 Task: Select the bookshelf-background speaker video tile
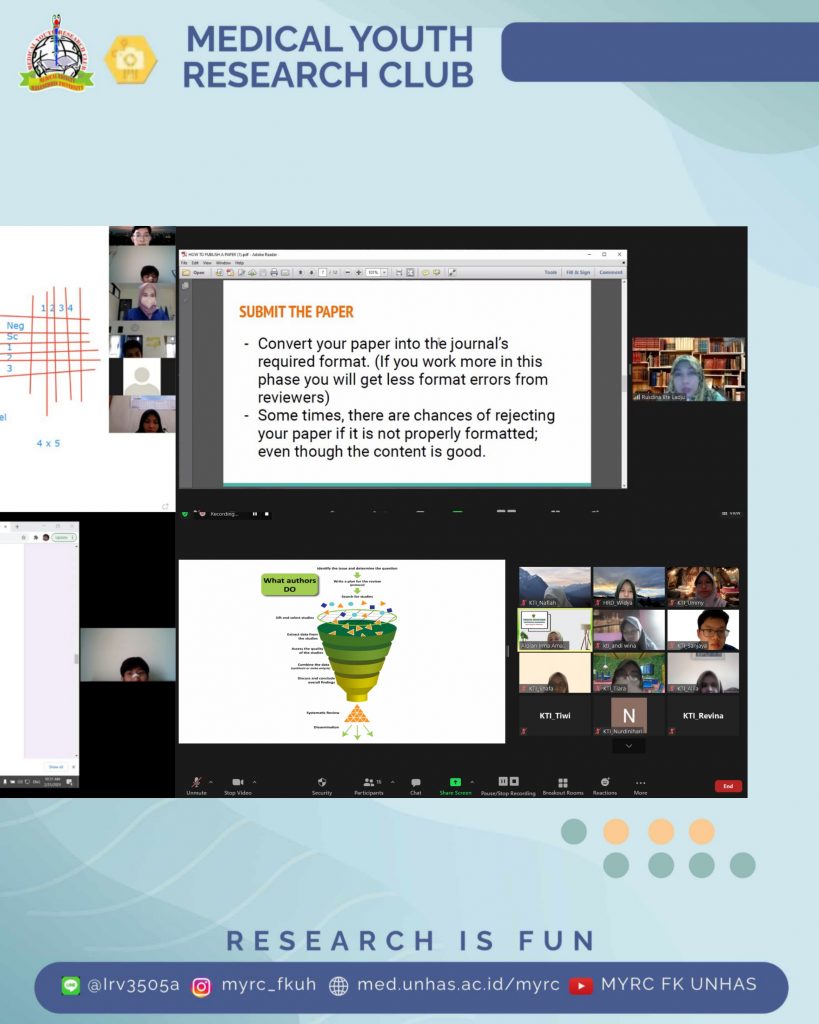tap(688, 369)
